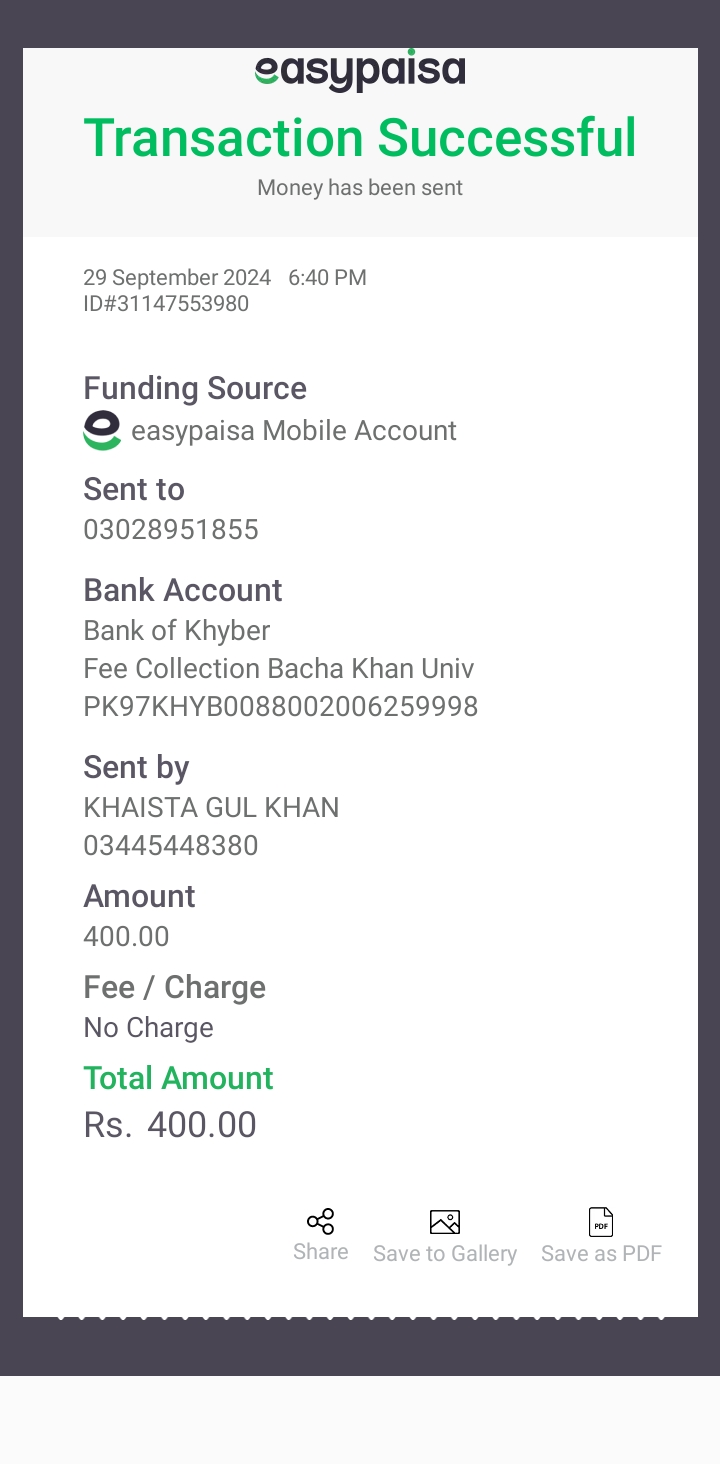Select the Share text label
Screen dimensions: 720x1464
click(320, 1252)
